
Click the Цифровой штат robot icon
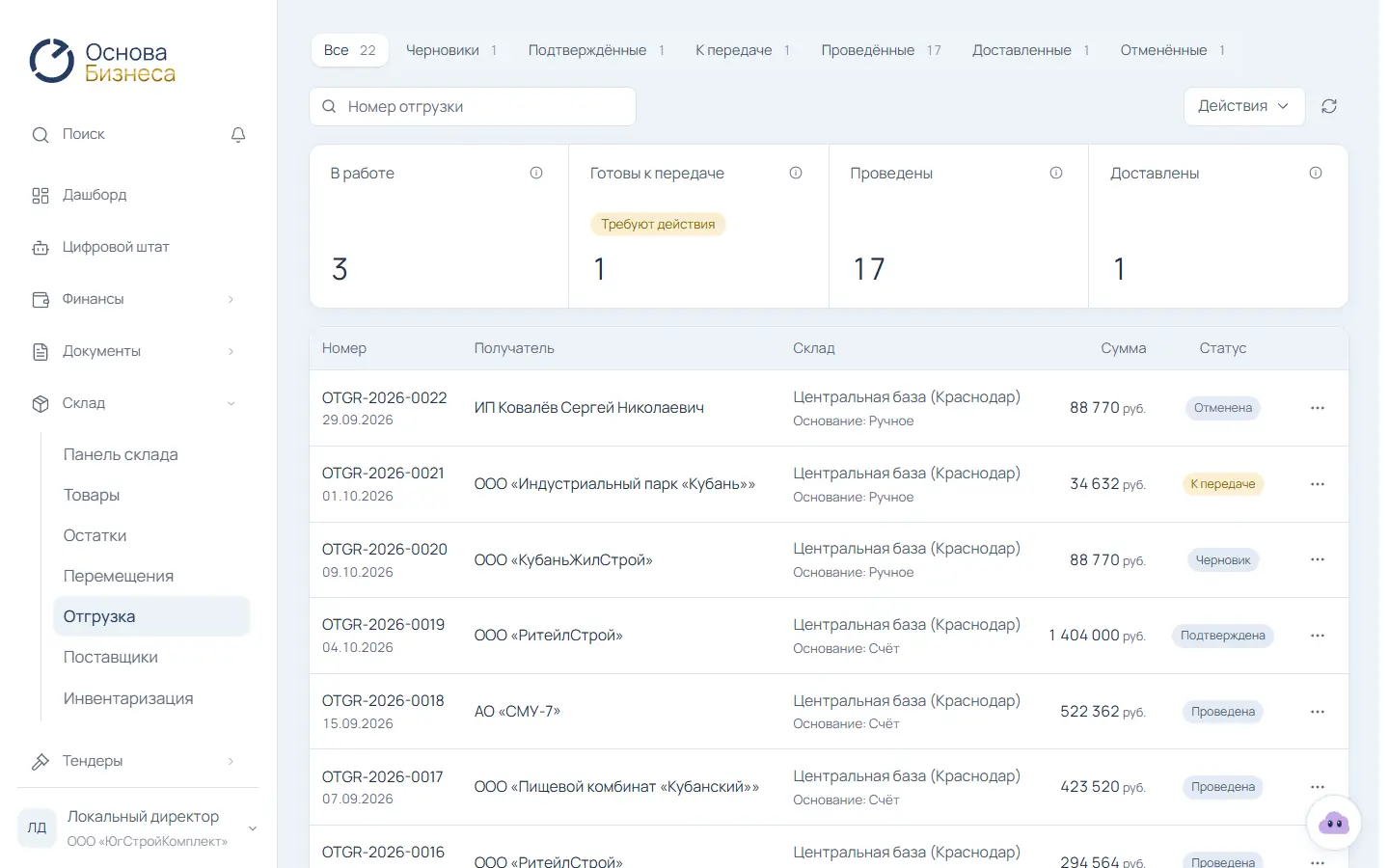[41, 248]
